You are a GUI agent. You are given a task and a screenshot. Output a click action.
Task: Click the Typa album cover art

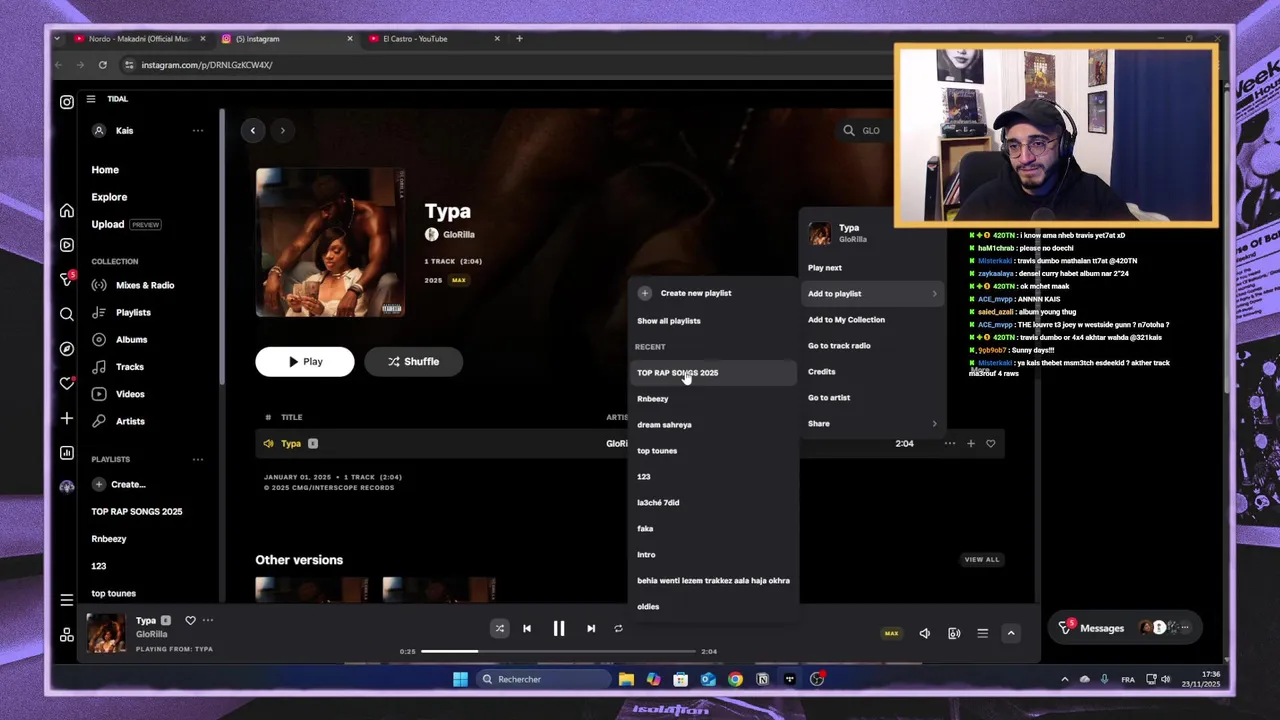coord(330,242)
